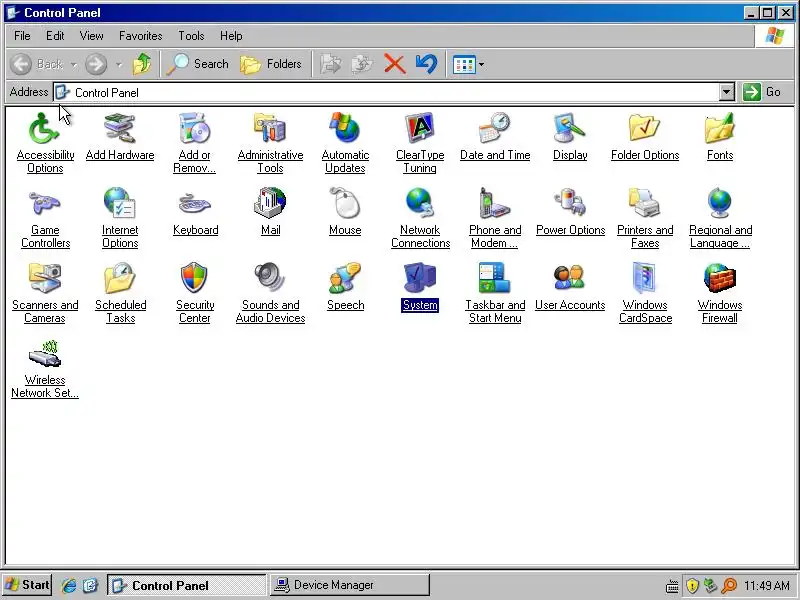Expand the Forward history dropdown arrow
The image size is (800, 600).
[x=119, y=64]
